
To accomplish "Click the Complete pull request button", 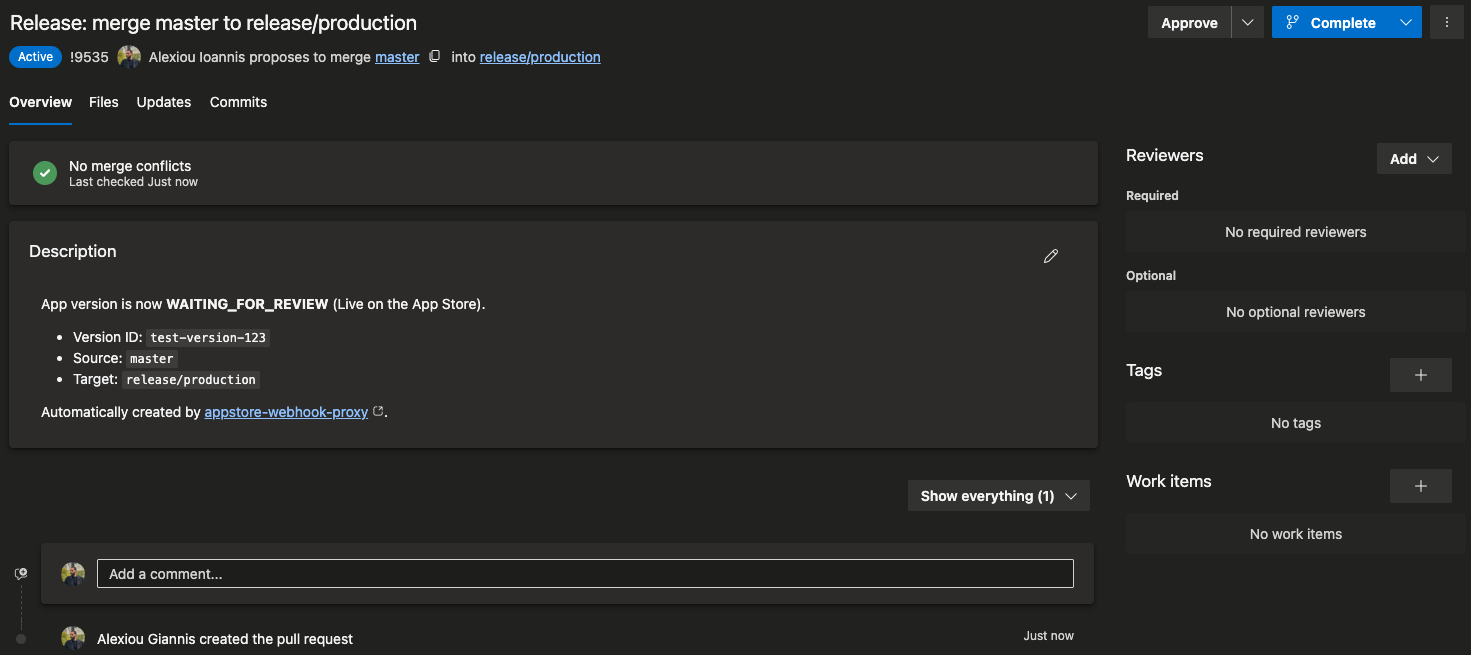I will coord(1331,23).
